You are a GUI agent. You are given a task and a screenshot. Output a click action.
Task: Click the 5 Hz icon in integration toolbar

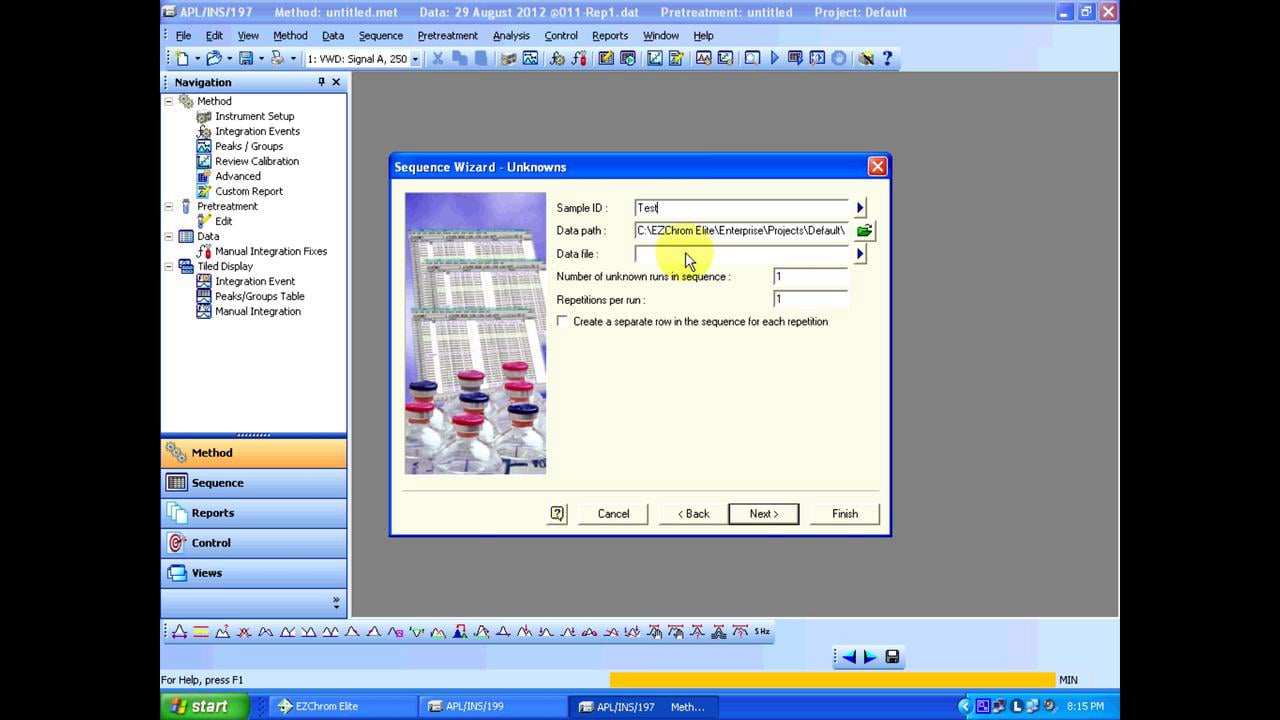click(x=762, y=632)
